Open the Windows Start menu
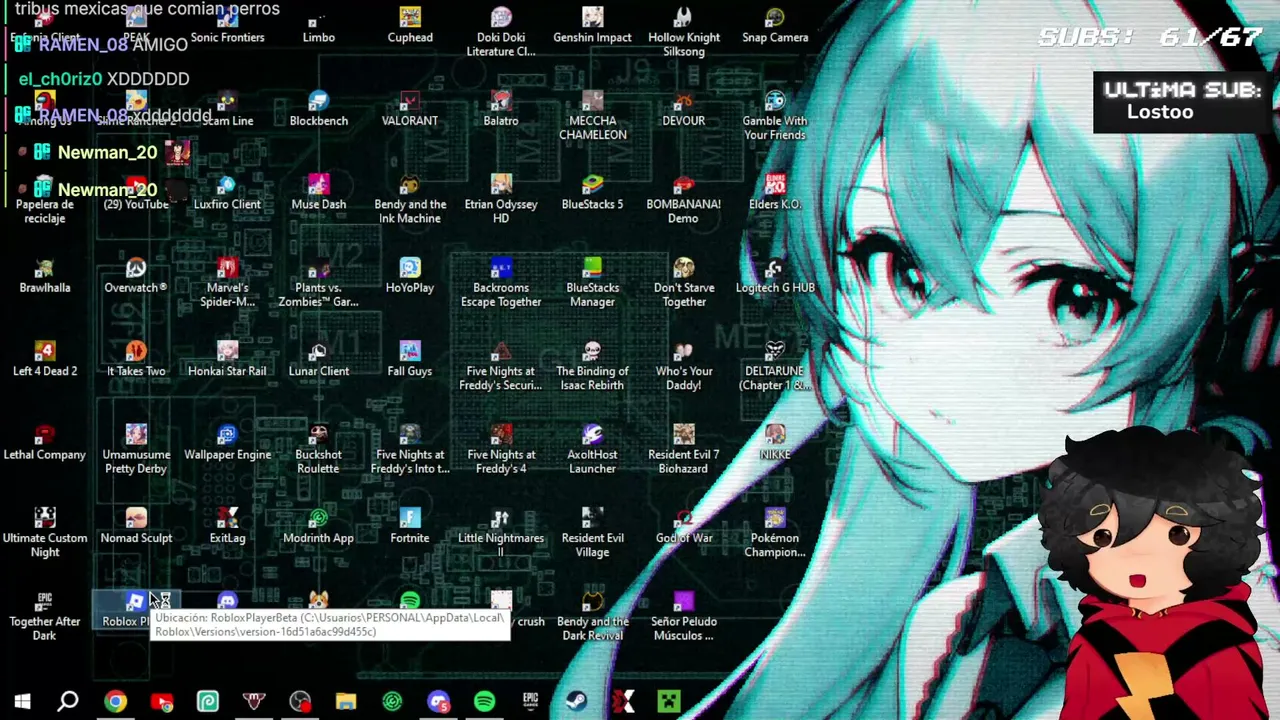This screenshot has width=1280, height=720. [x=22, y=701]
